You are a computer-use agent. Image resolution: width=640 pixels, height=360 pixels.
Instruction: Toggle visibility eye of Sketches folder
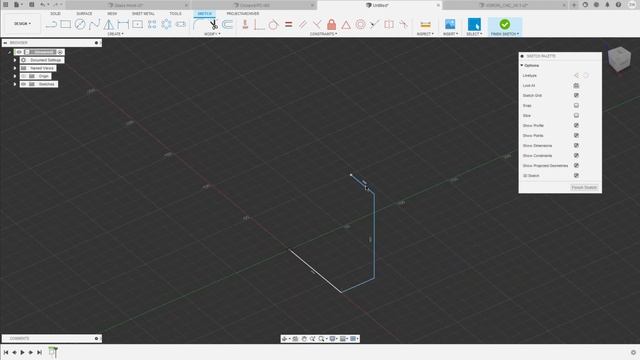coord(24,84)
